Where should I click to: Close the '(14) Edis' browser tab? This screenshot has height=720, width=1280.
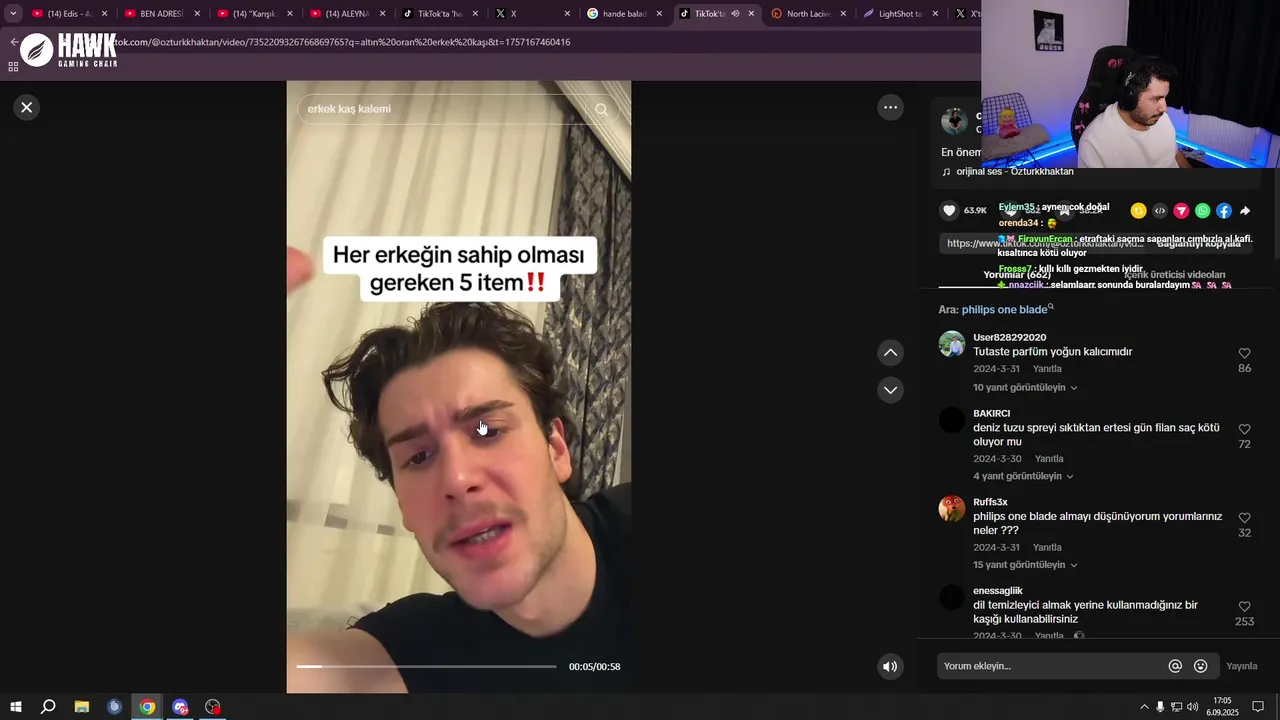(104, 14)
